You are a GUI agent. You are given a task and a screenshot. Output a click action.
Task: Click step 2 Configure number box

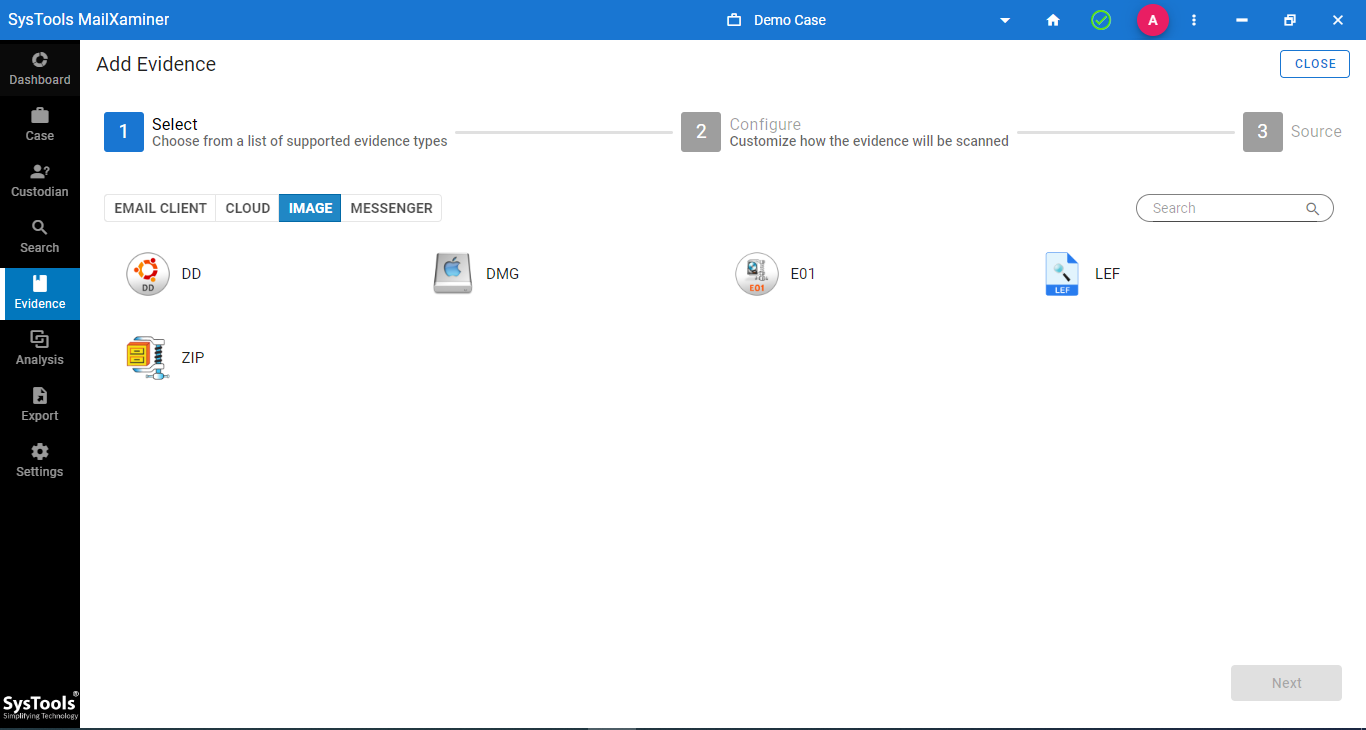pyautogui.click(x=701, y=132)
